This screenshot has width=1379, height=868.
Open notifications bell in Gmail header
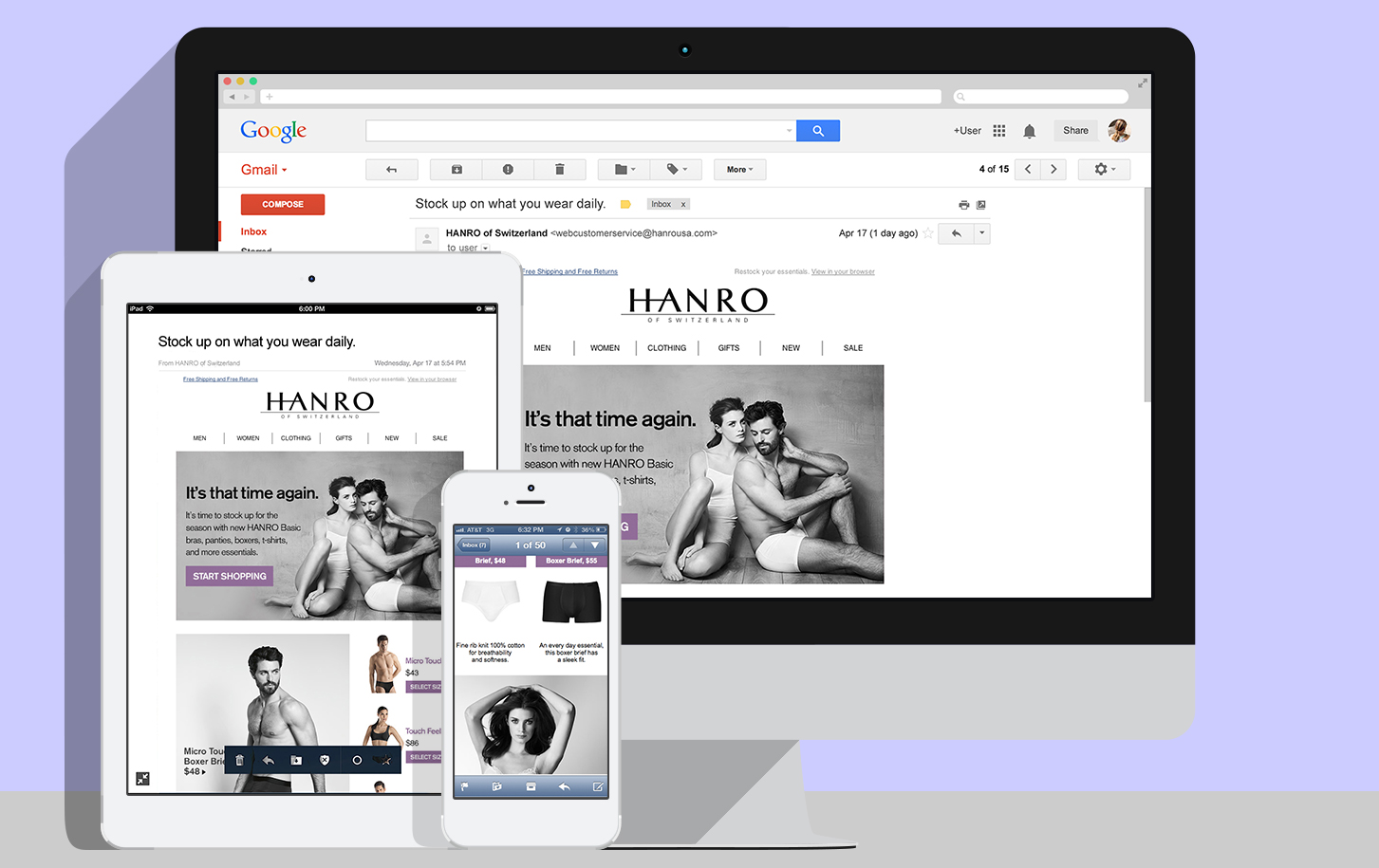click(1030, 131)
